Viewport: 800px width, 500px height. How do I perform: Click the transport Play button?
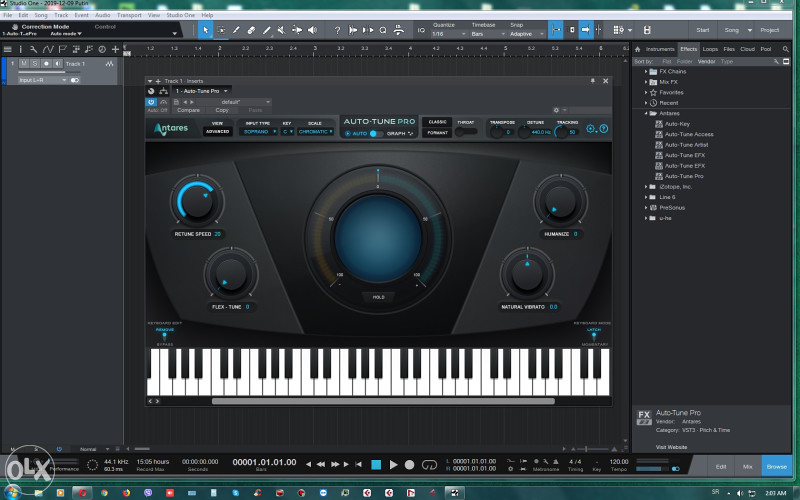click(x=393, y=465)
